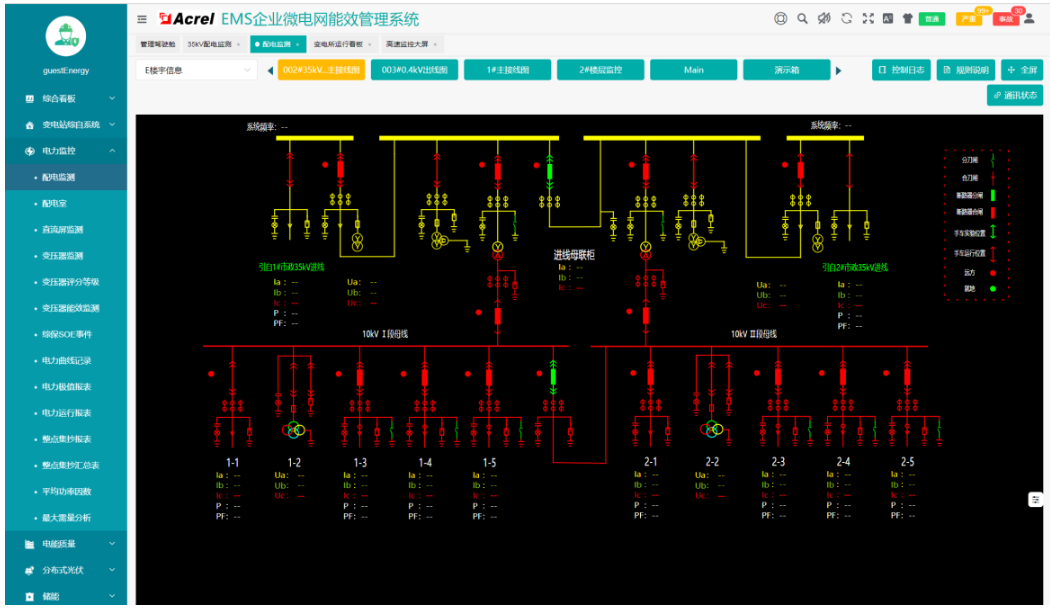
Task: Click the 综合看板 dashboard icon
Action: point(29,98)
